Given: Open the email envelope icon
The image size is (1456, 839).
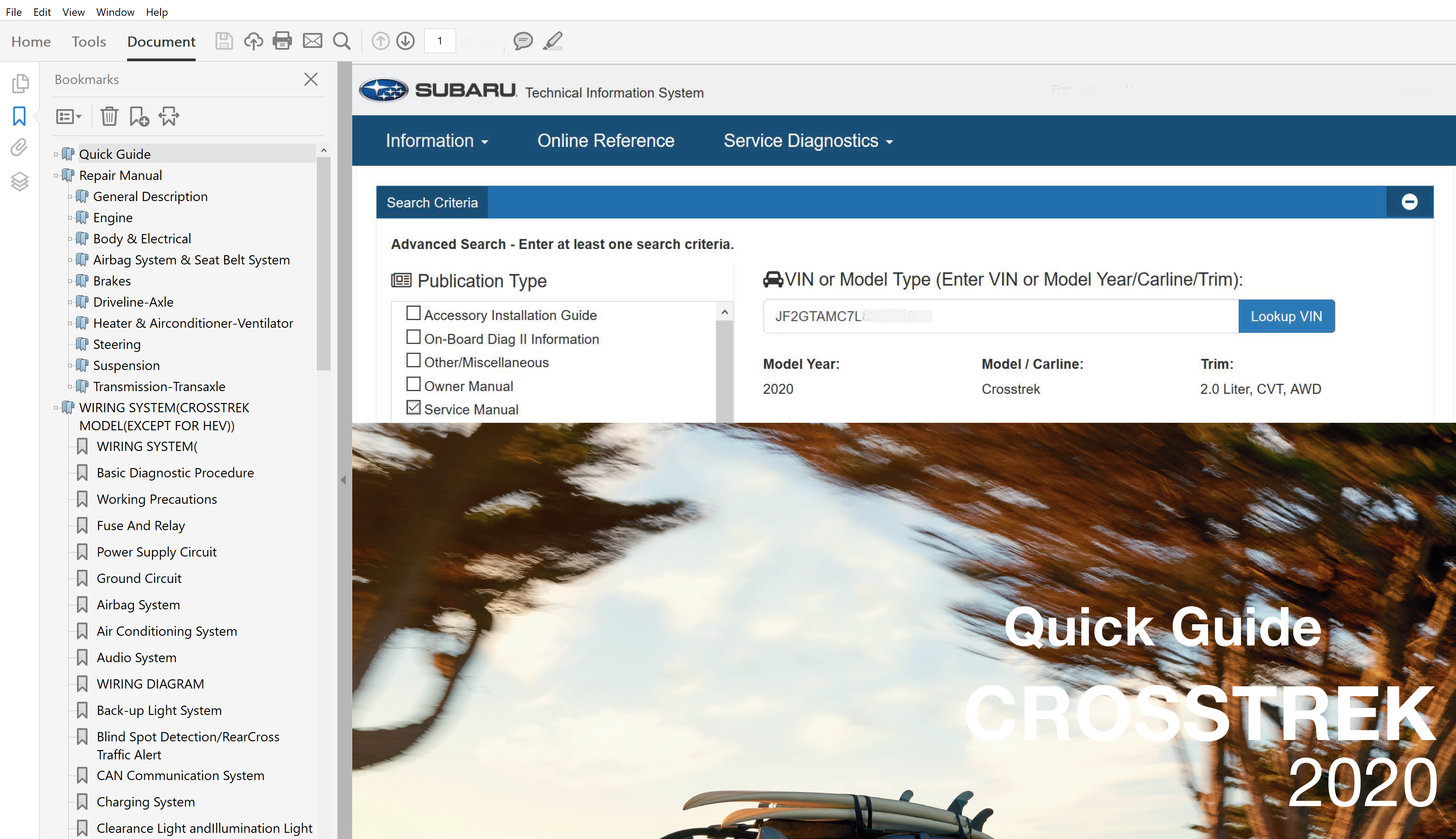Looking at the screenshot, I should pyautogui.click(x=312, y=41).
